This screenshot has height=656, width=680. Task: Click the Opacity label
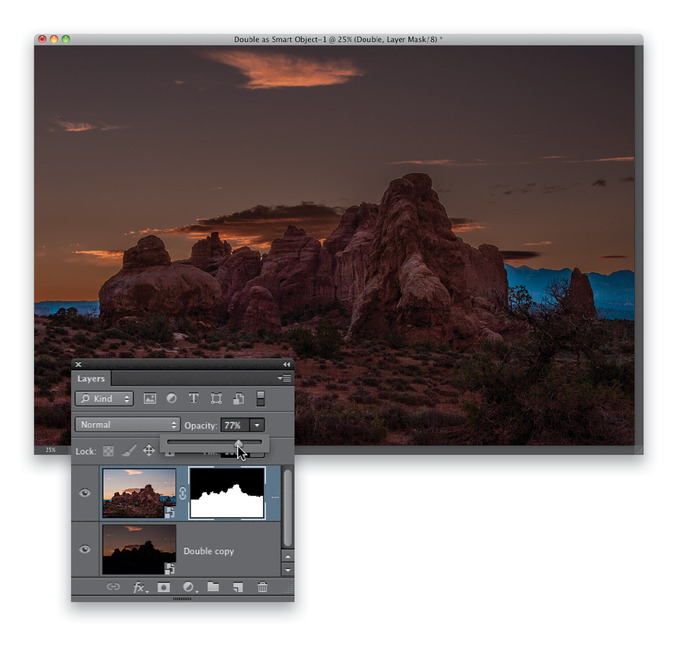(x=200, y=426)
